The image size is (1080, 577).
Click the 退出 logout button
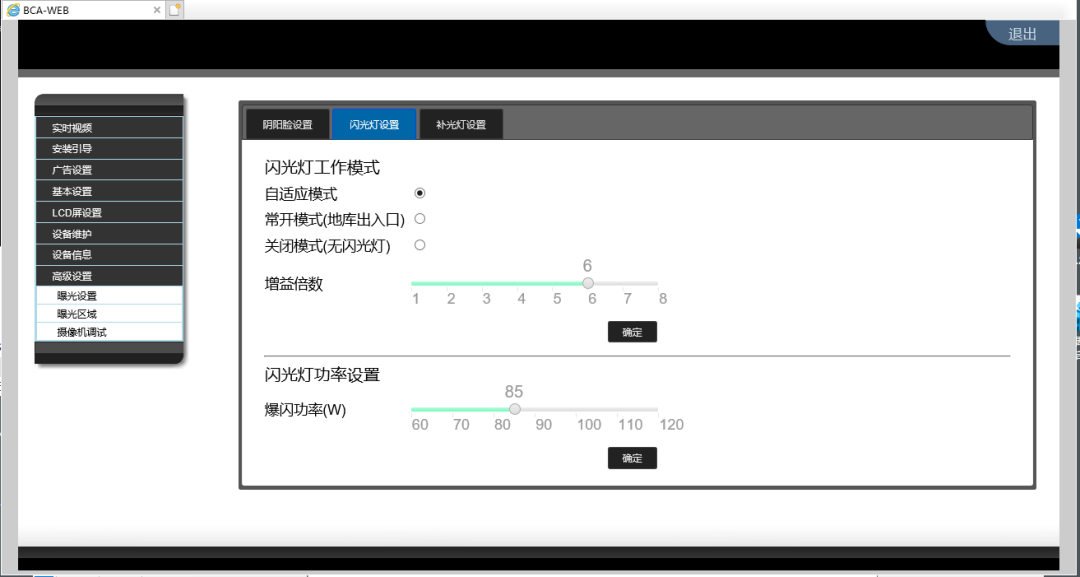tap(1022, 34)
